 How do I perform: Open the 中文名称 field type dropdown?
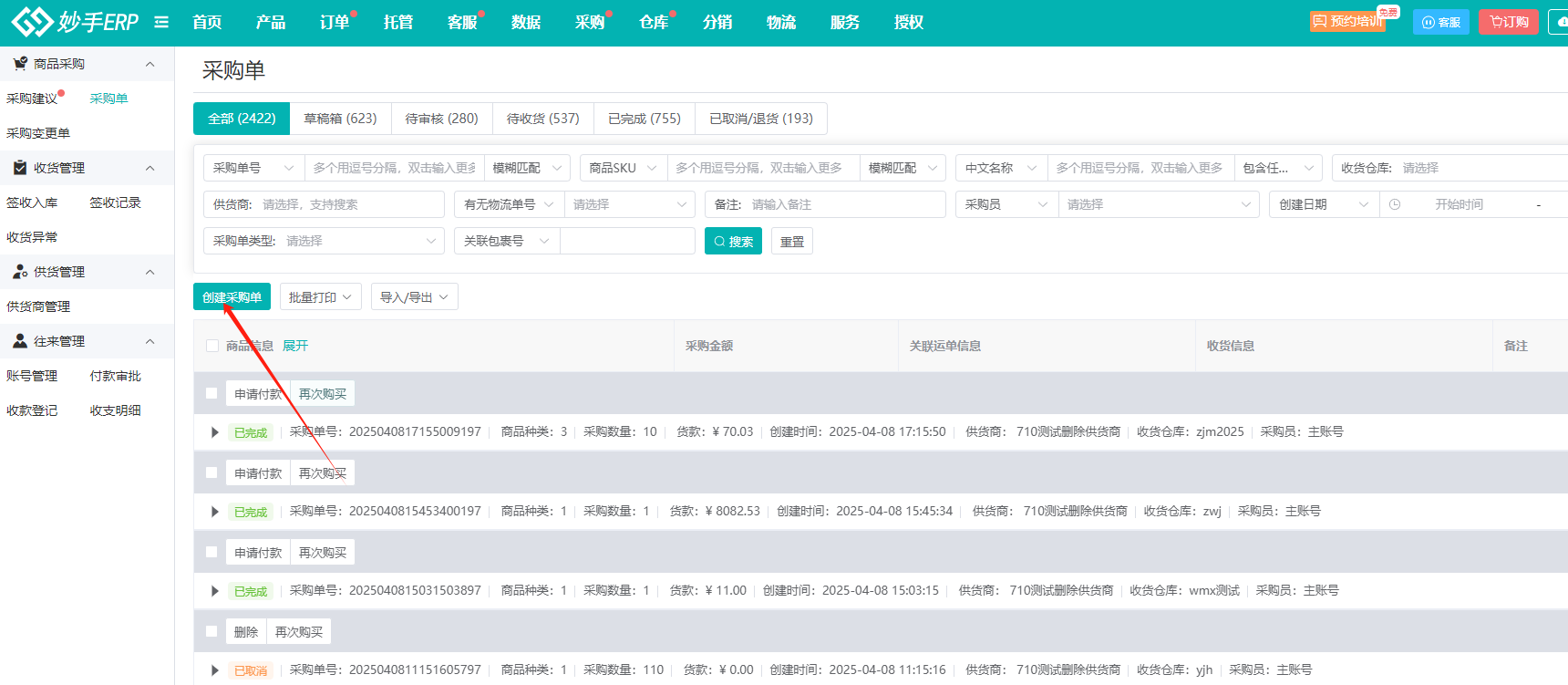click(x=1001, y=168)
